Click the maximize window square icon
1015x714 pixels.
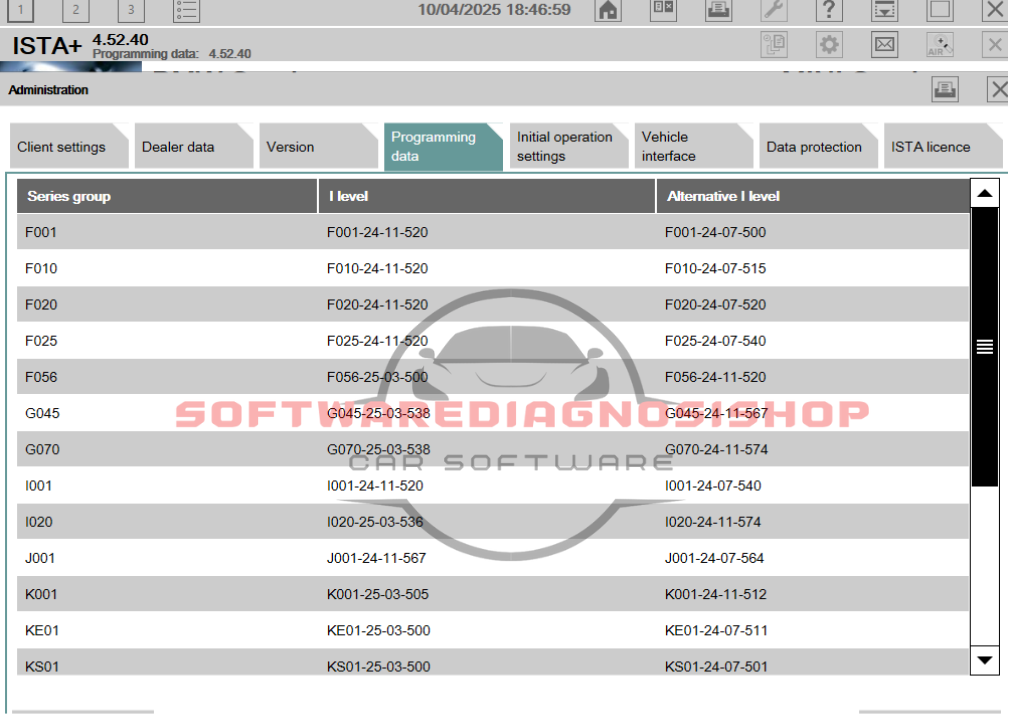pyautogui.click(x=940, y=10)
